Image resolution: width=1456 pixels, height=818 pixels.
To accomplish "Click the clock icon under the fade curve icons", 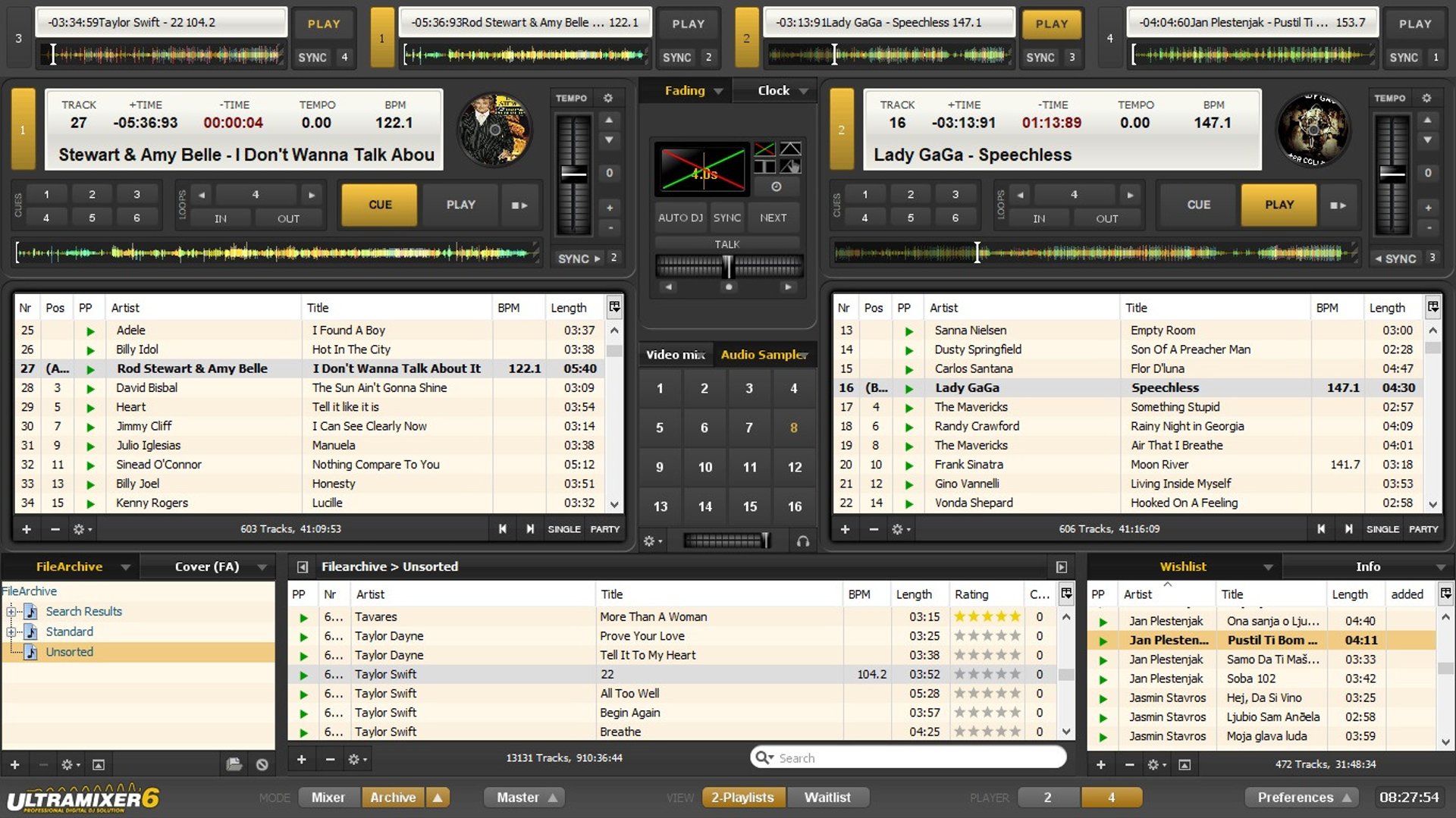I will pyautogui.click(x=776, y=186).
